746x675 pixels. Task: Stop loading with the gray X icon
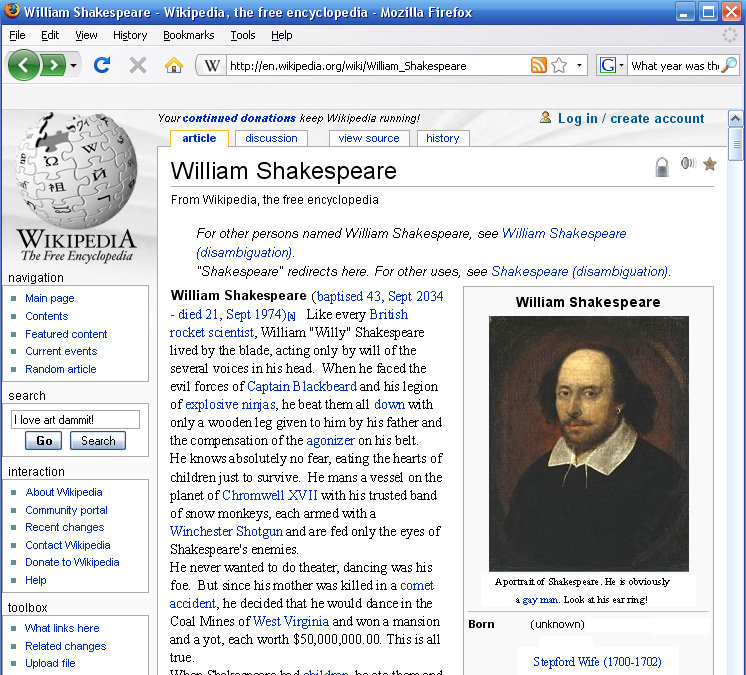pyautogui.click(x=138, y=65)
